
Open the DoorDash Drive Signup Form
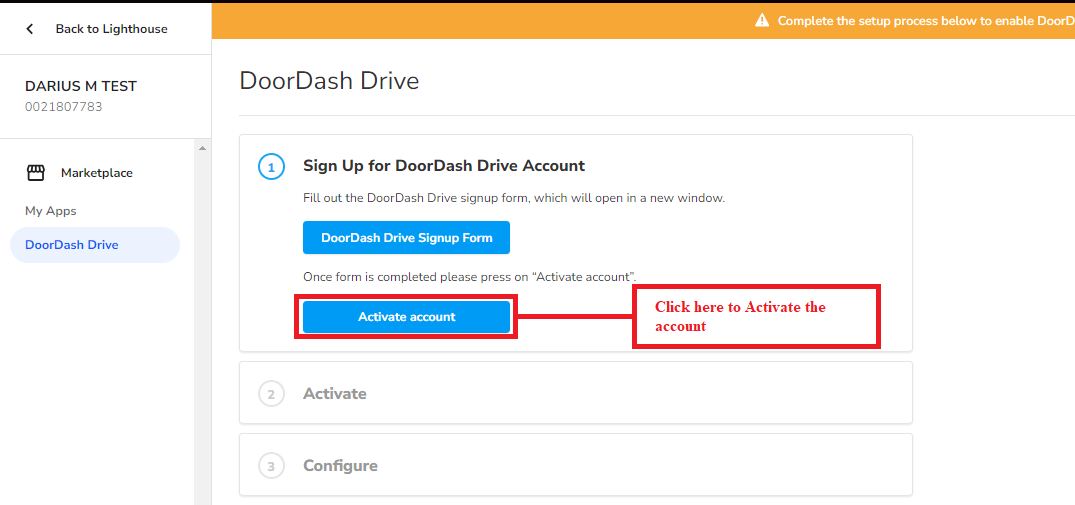tap(406, 238)
